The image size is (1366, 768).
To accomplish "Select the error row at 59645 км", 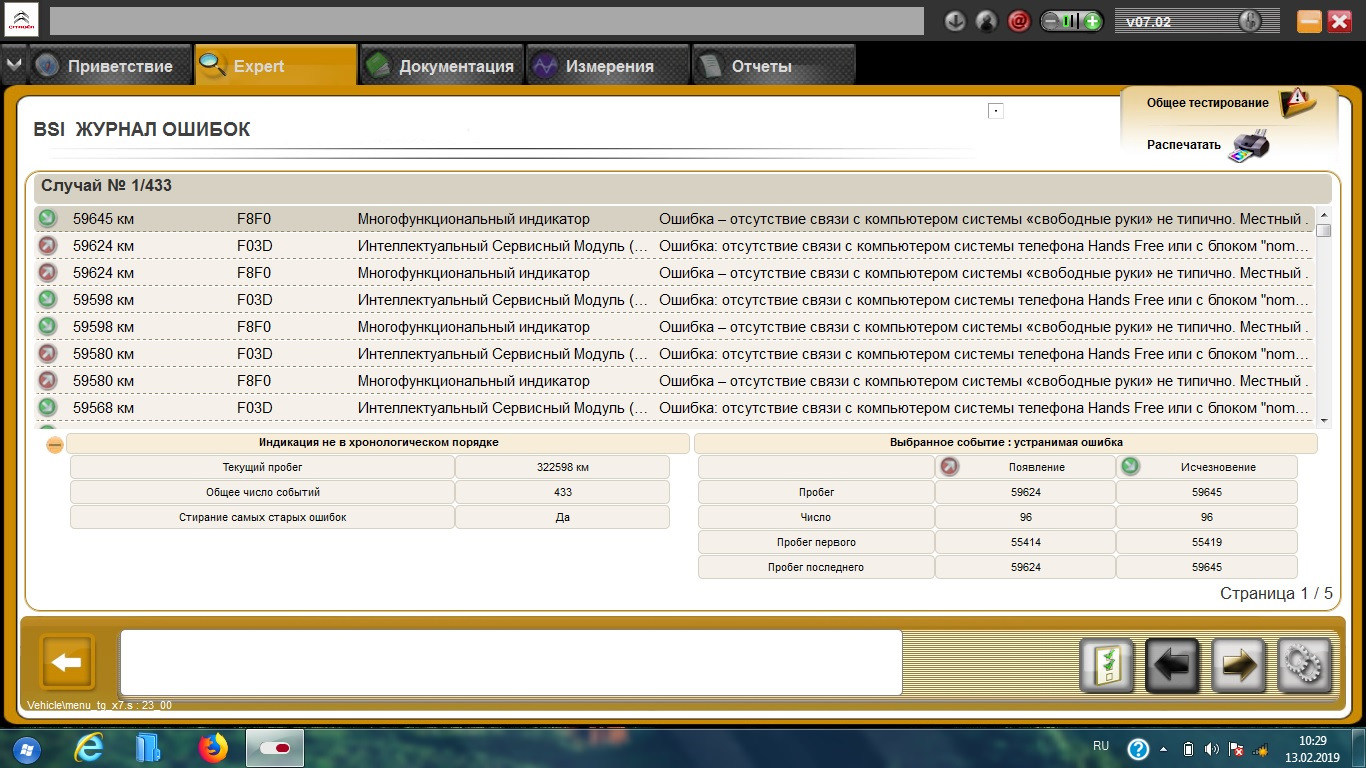I will click(x=674, y=219).
